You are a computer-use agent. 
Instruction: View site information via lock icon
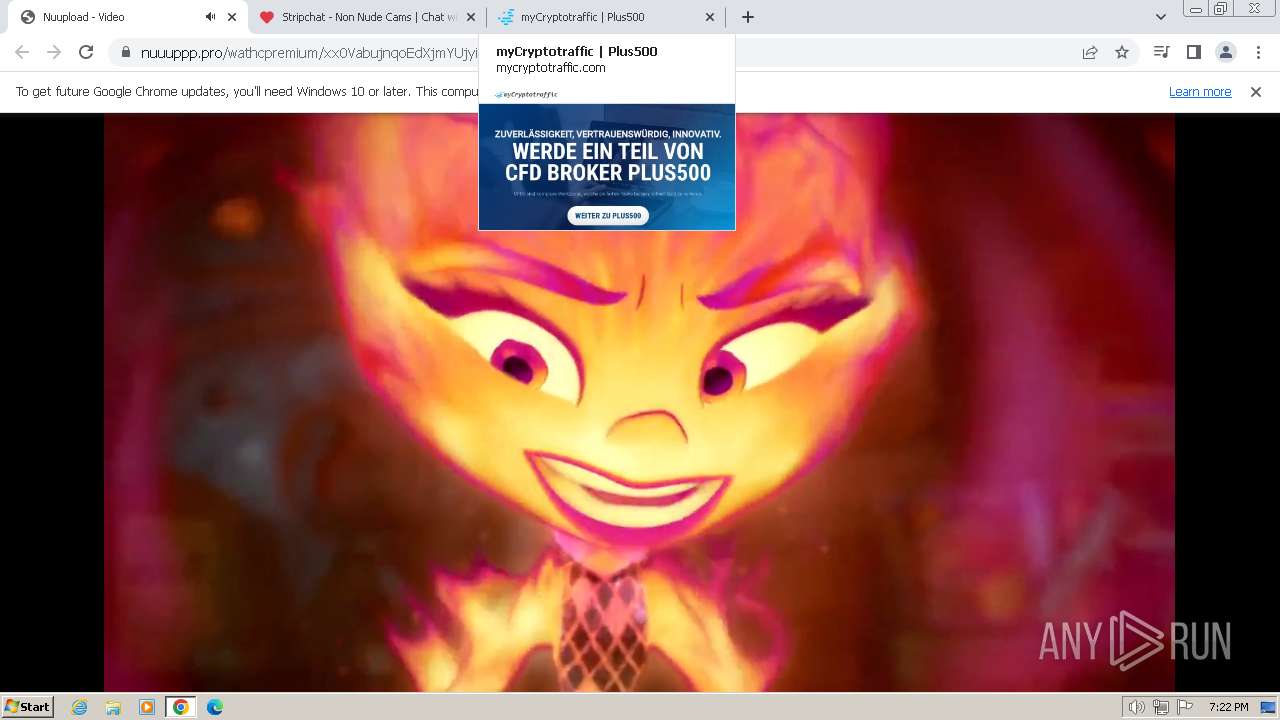125,52
